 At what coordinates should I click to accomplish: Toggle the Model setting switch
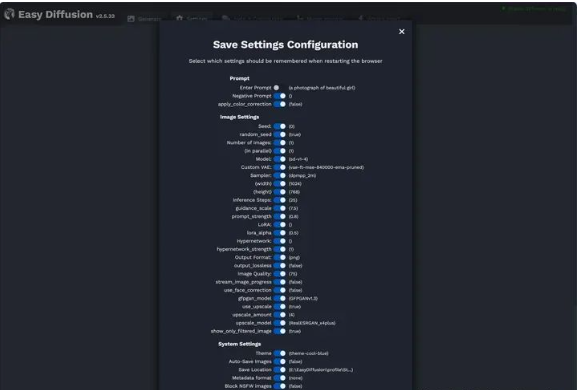(x=279, y=159)
